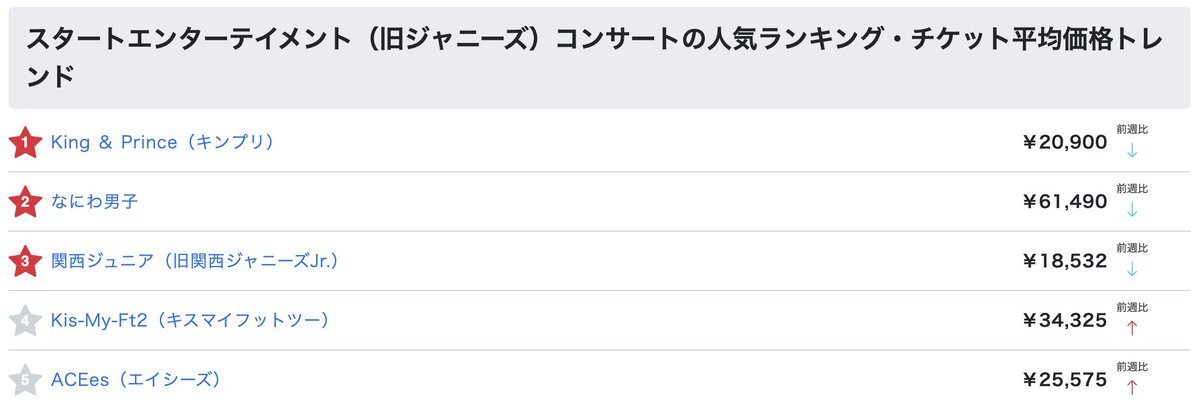Click the gray rank 4 star badge
This screenshot has height=404, width=1200.
coord(24,321)
